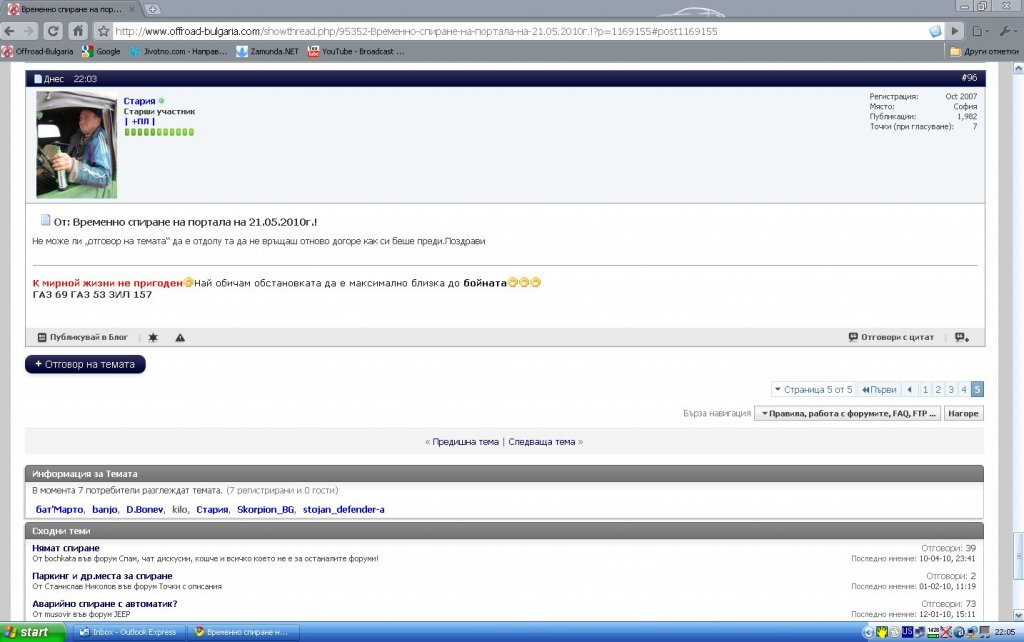1024x642 pixels.
Task: Jump to the first page with Първи
Action: pyautogui.click(x=879, y=389)
